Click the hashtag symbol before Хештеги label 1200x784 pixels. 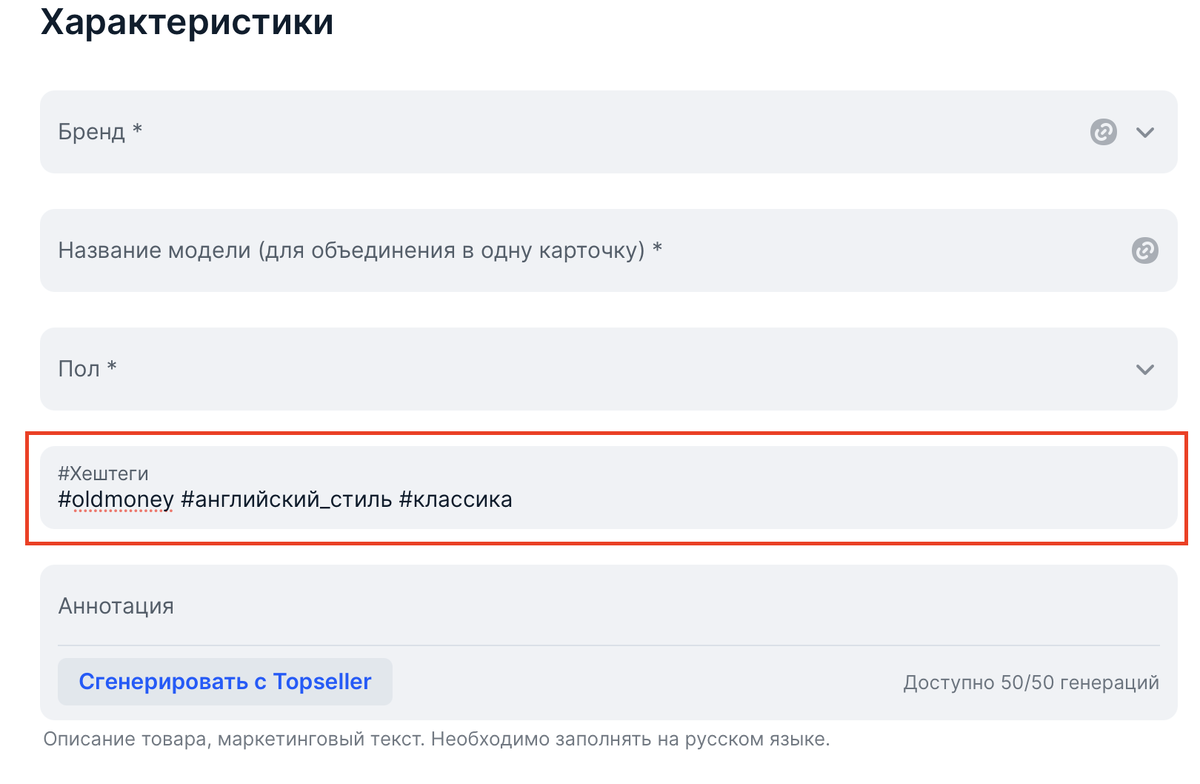click(63, 473)
